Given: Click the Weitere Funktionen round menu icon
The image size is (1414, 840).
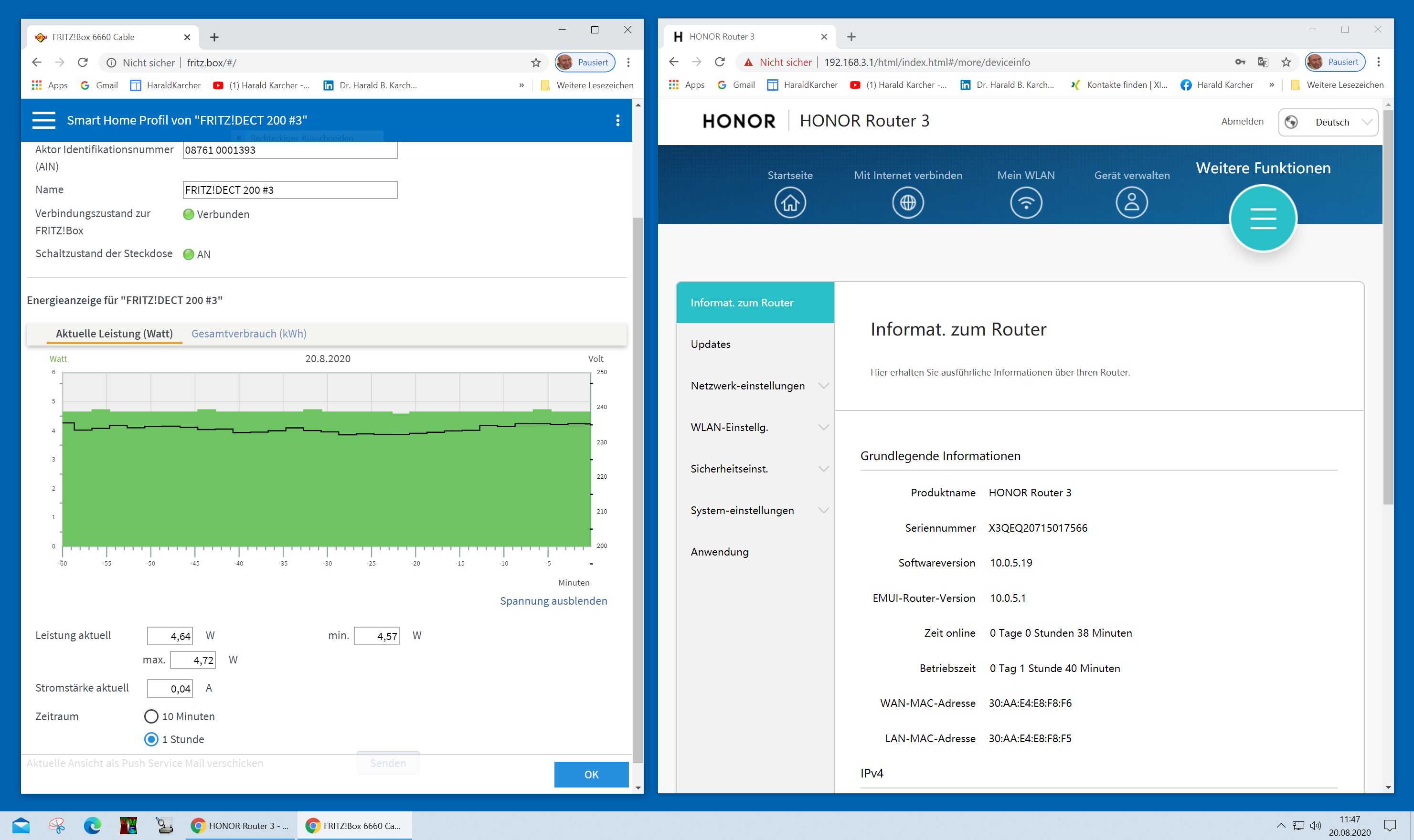Looking at the screenshot, I should coord(1262,219).
